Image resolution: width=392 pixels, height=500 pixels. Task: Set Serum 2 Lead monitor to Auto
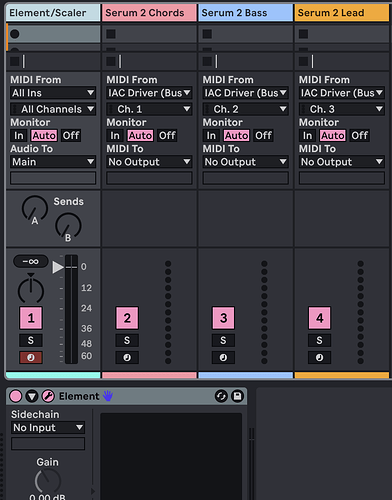tap(333, 136)
